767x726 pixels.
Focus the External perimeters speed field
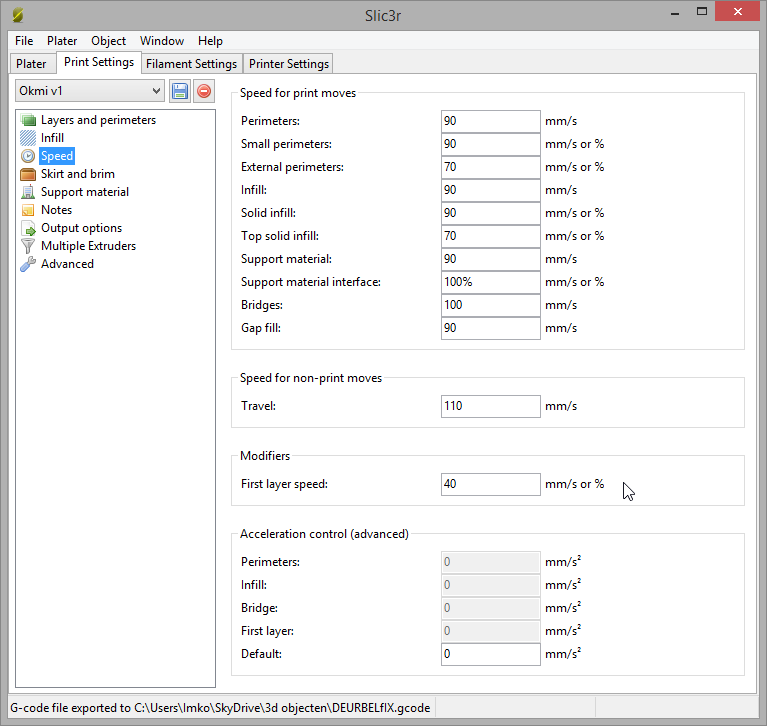coord(490,167)
